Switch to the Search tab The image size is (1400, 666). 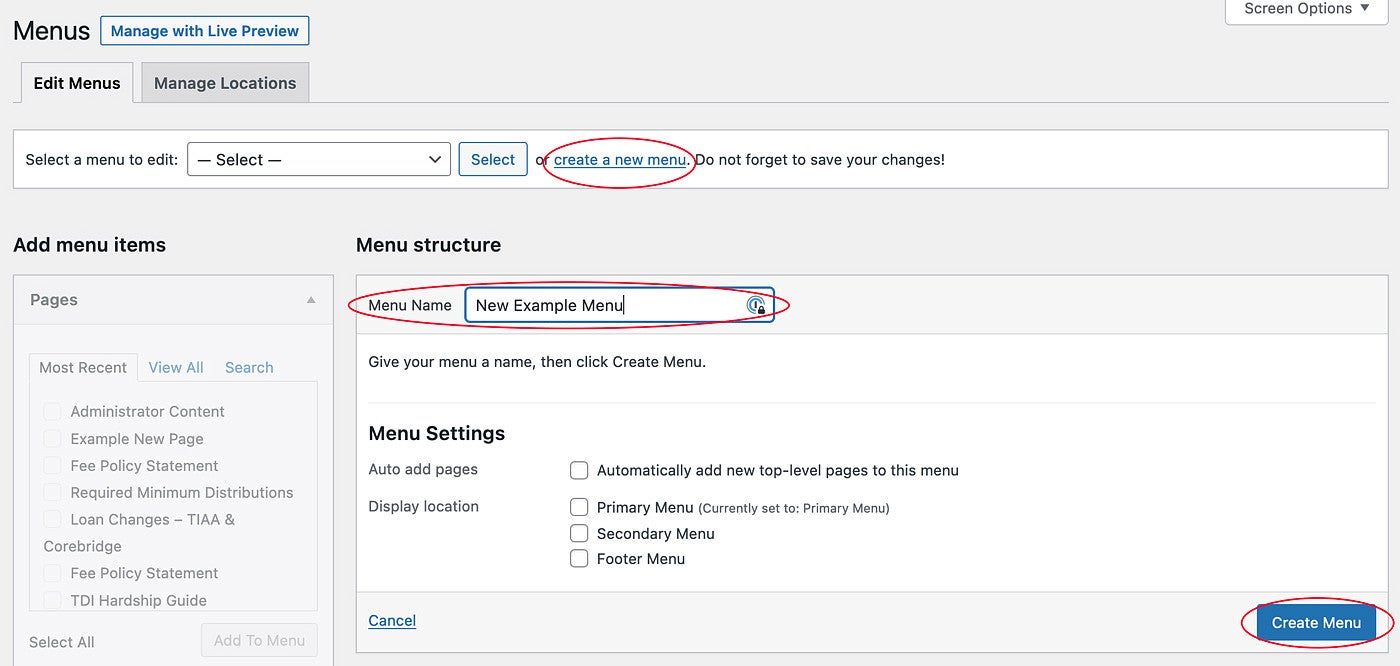(x=248, y=367)
